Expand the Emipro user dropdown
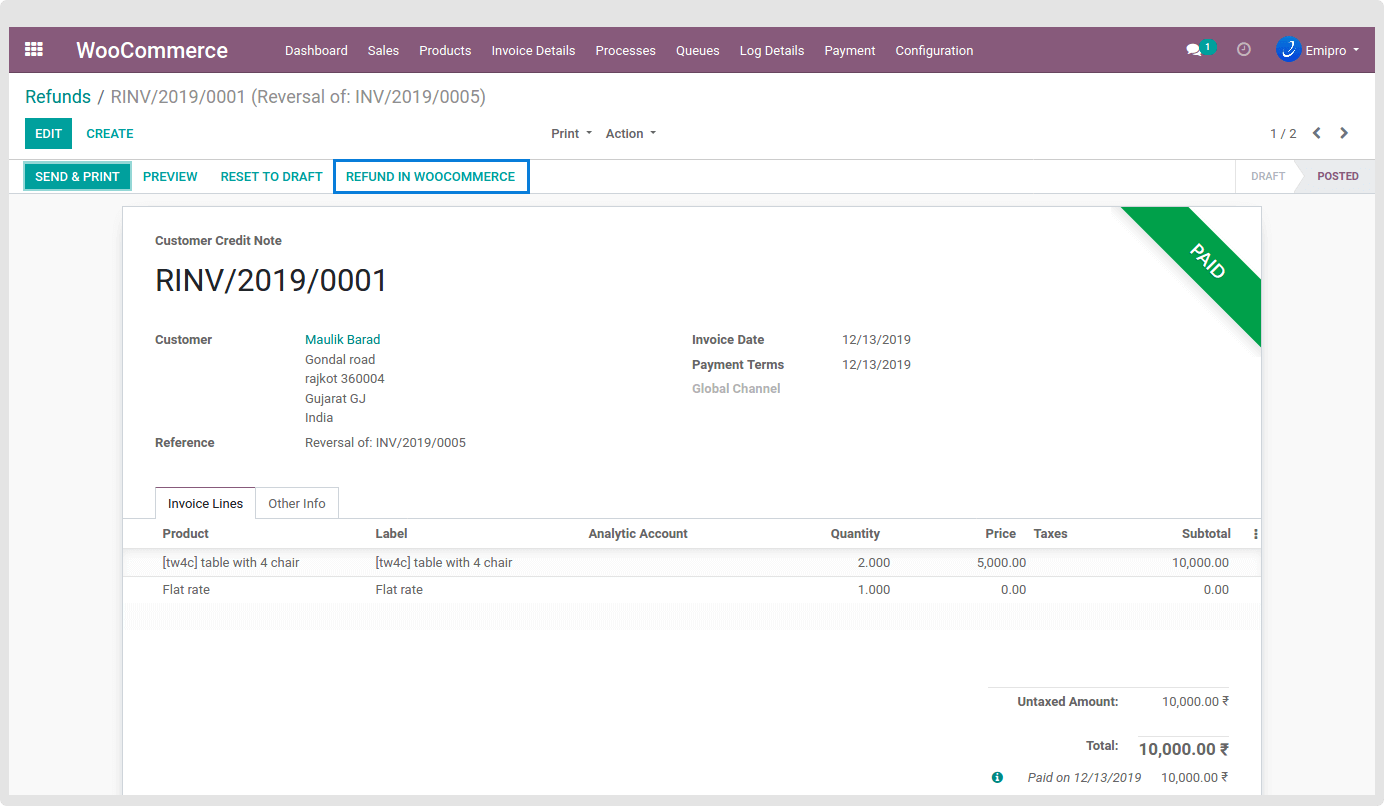Image resolution: width=1384 pixels, height=806 pixels. pos(1332,50)
